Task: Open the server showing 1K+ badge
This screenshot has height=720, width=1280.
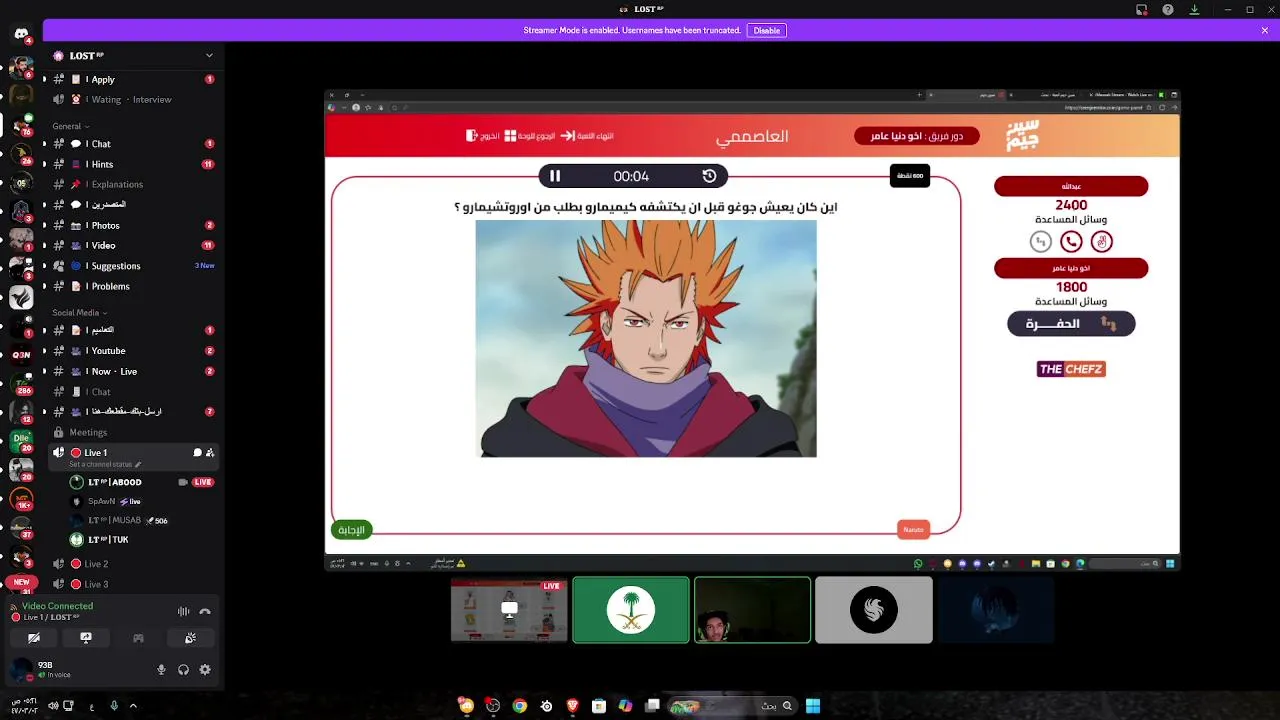Action: point(21,498)
